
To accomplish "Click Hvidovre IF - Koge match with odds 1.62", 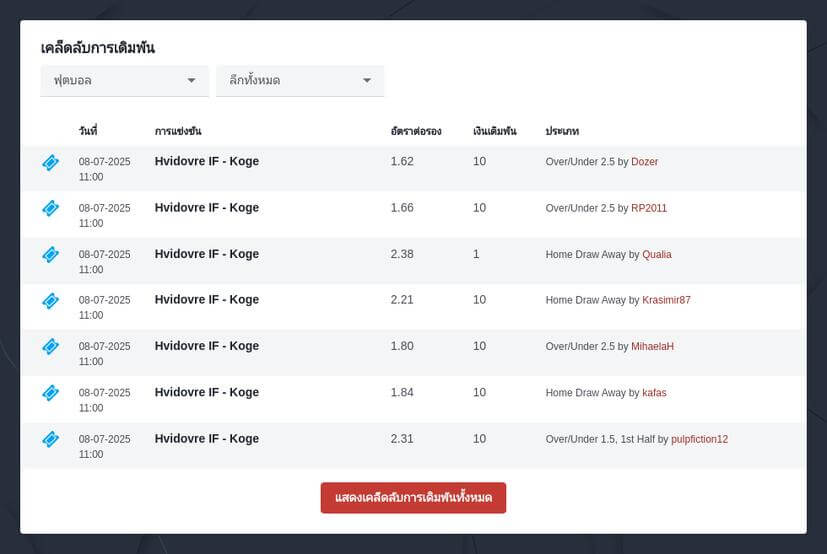I will click(x=207, y=161).
